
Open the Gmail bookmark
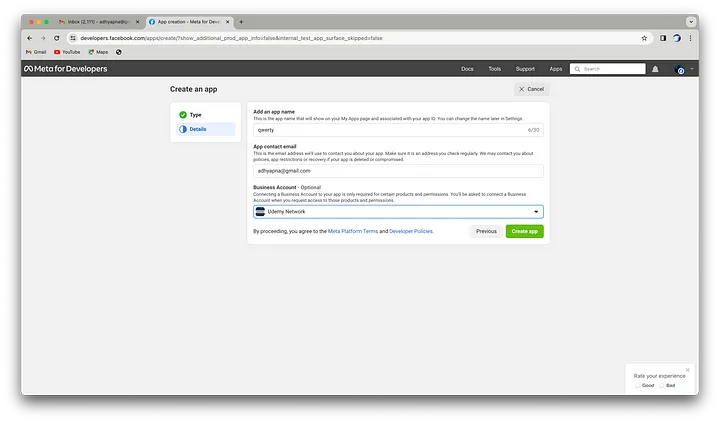coord(36,52)
